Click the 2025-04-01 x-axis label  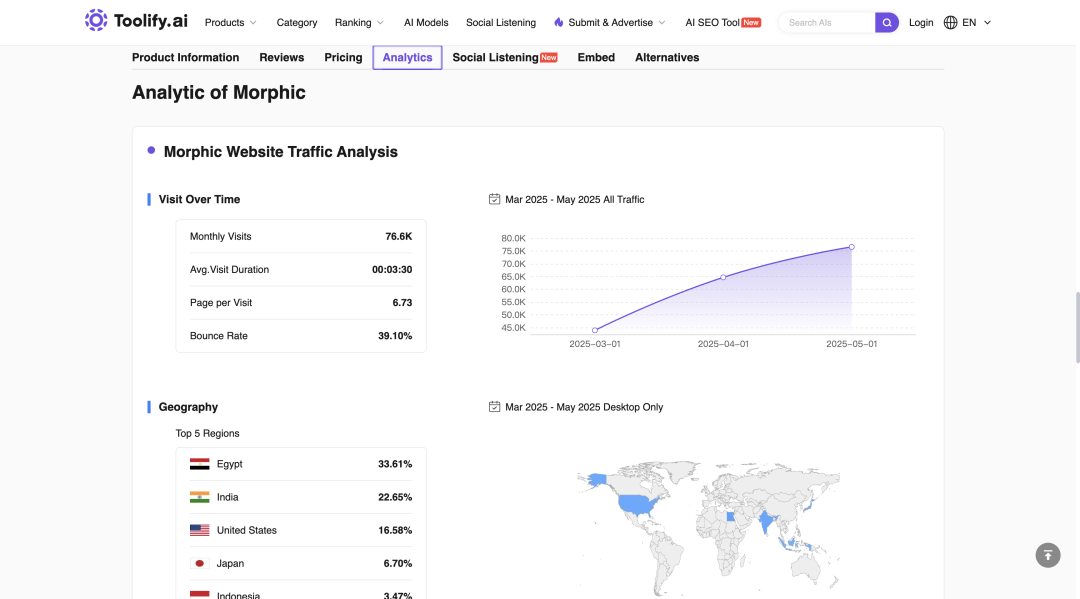coord(723,344)
